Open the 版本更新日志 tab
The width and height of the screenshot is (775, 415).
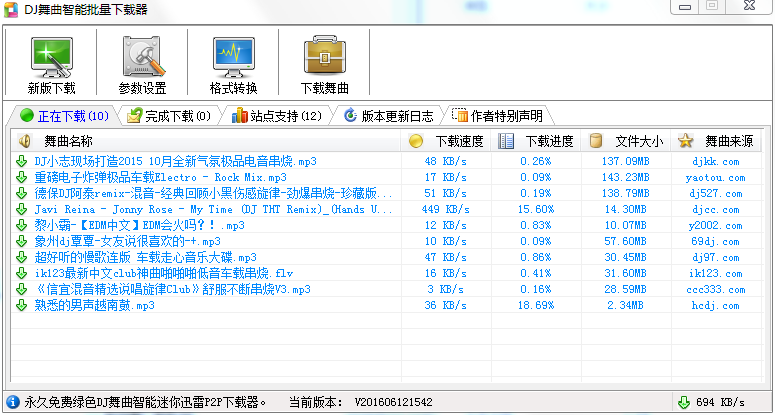[x=388, y=116]
